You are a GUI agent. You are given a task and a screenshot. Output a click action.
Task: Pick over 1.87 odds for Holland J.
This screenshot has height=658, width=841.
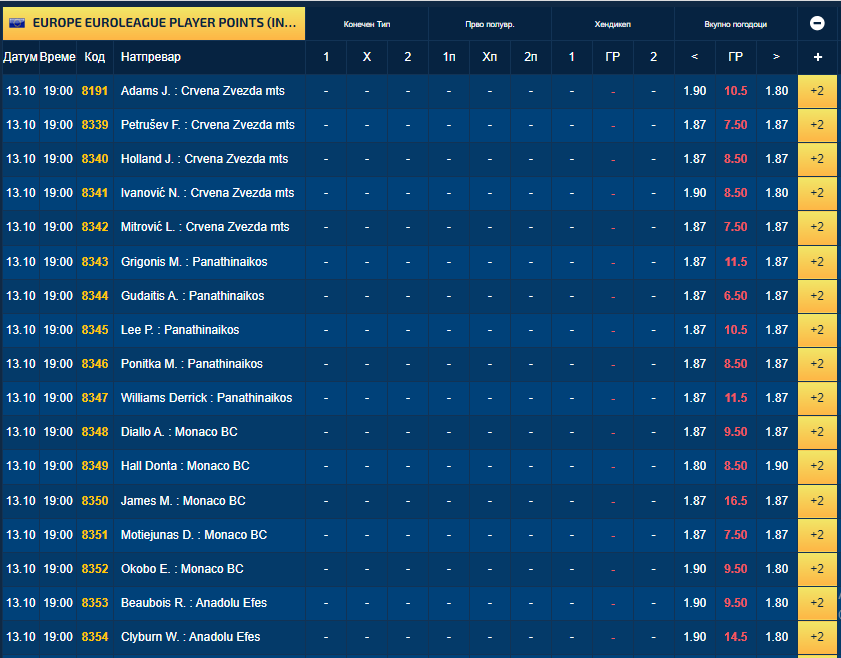[777, 159]
